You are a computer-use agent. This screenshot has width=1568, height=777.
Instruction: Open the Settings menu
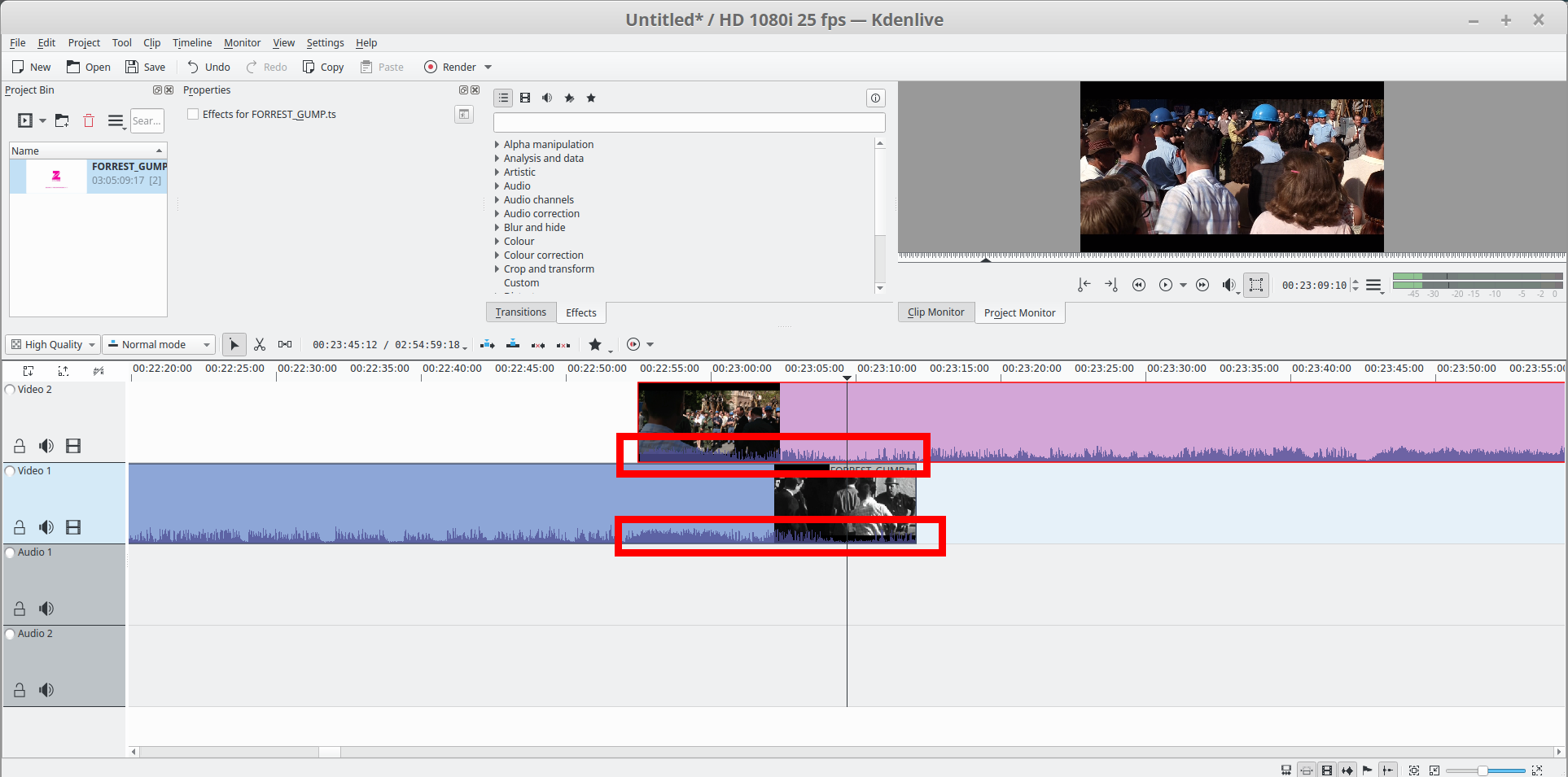point(325,43)
